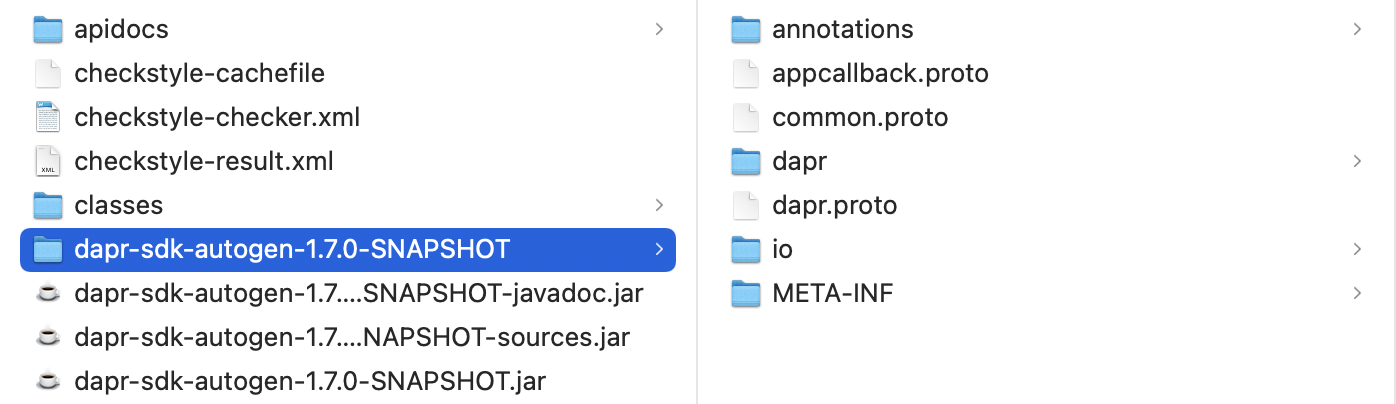
Task: Expand the classes folder chevron
Action: (659, 206)
